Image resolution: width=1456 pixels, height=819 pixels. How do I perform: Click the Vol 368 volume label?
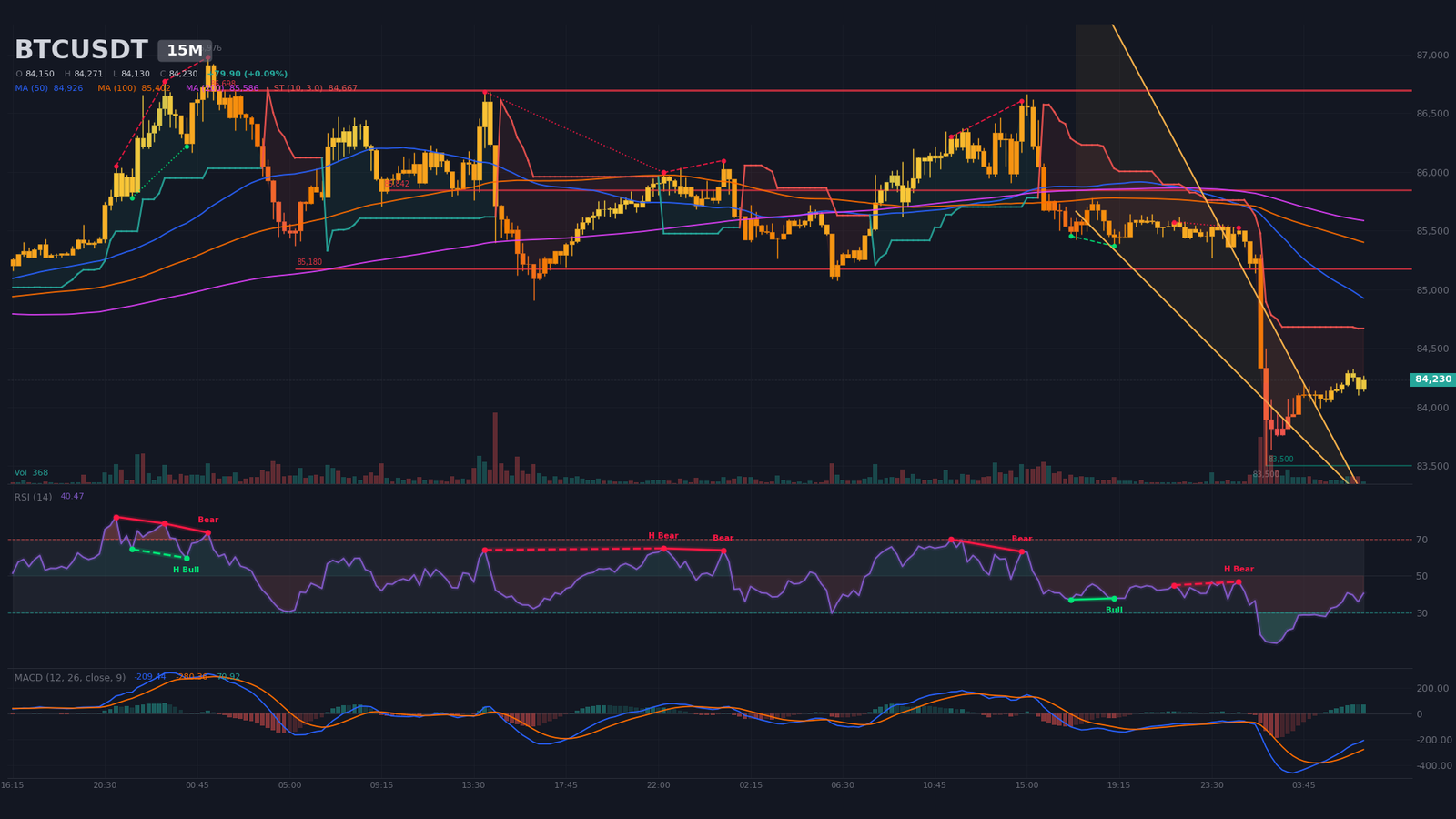(x=31, y=473)
